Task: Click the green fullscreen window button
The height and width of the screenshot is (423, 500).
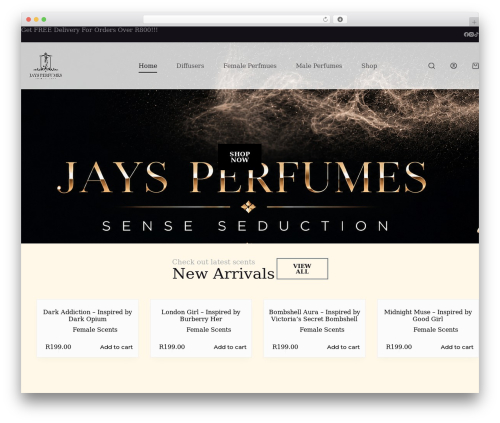Action: [x=44, y=19]
